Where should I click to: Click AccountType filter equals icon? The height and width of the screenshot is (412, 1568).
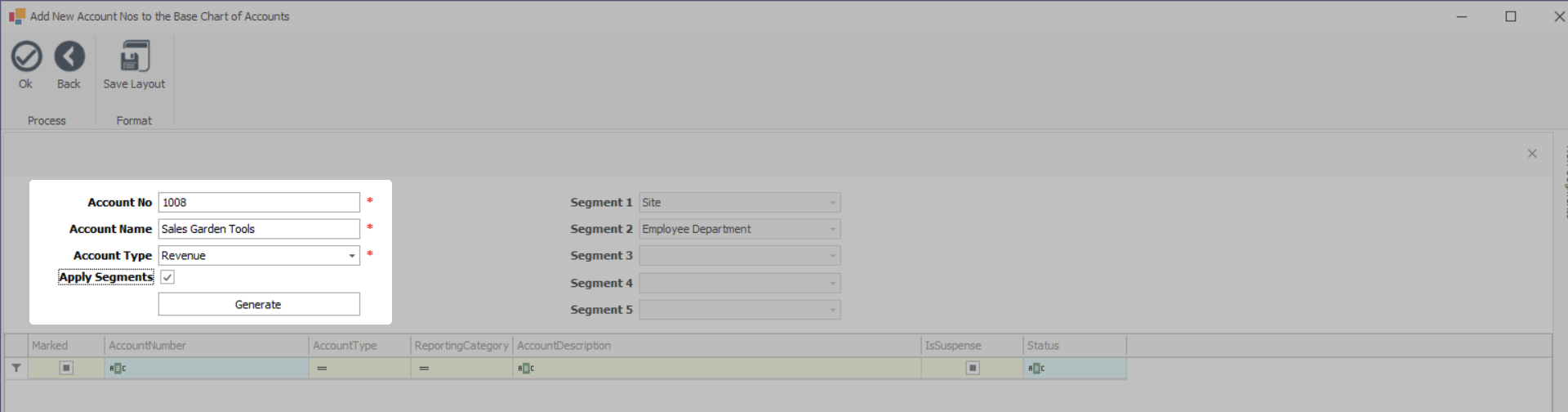[323, 369]
